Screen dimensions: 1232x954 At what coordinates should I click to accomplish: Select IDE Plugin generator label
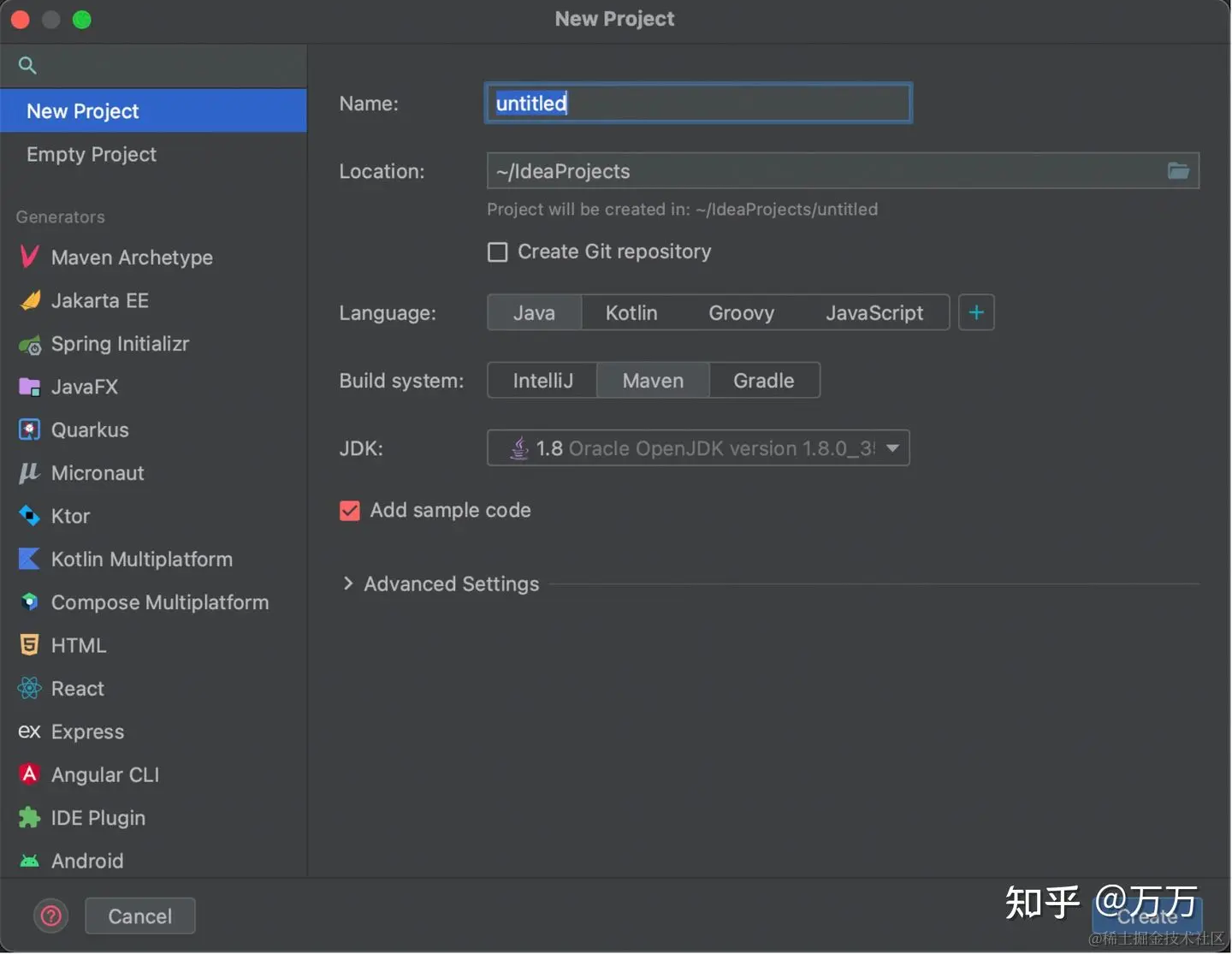point(98,818)
